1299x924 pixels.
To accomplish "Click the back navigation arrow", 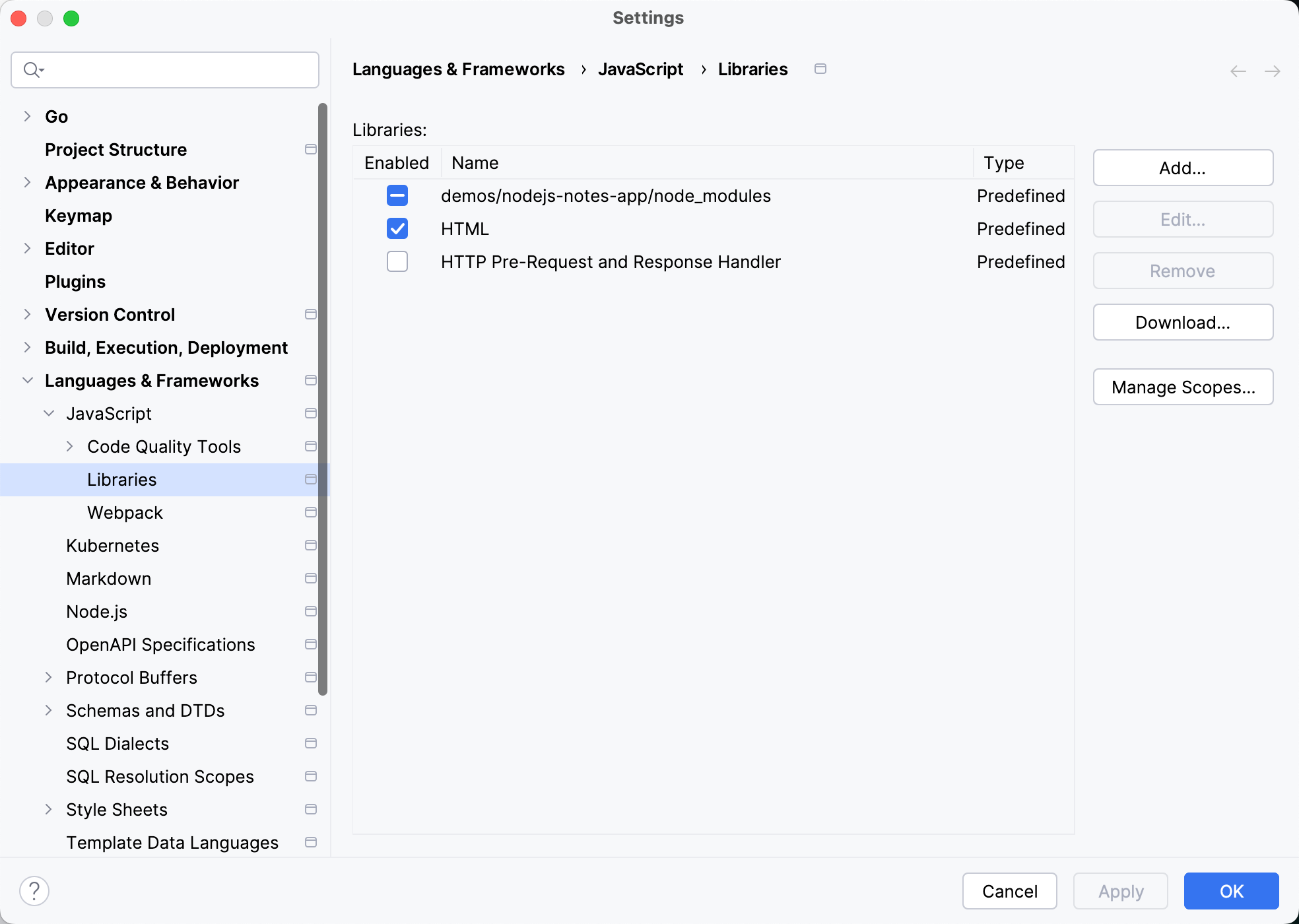I will click(1237, 71).
